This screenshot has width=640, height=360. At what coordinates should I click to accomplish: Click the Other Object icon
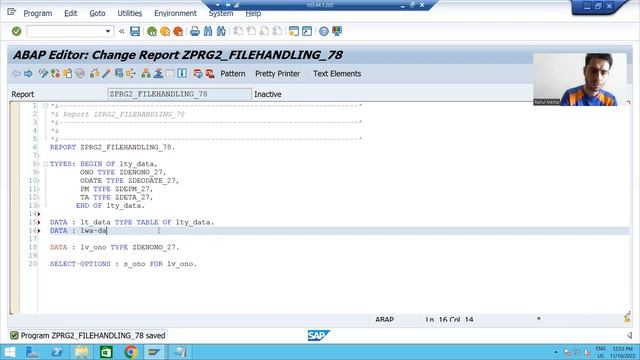click(x=68, y=73)
